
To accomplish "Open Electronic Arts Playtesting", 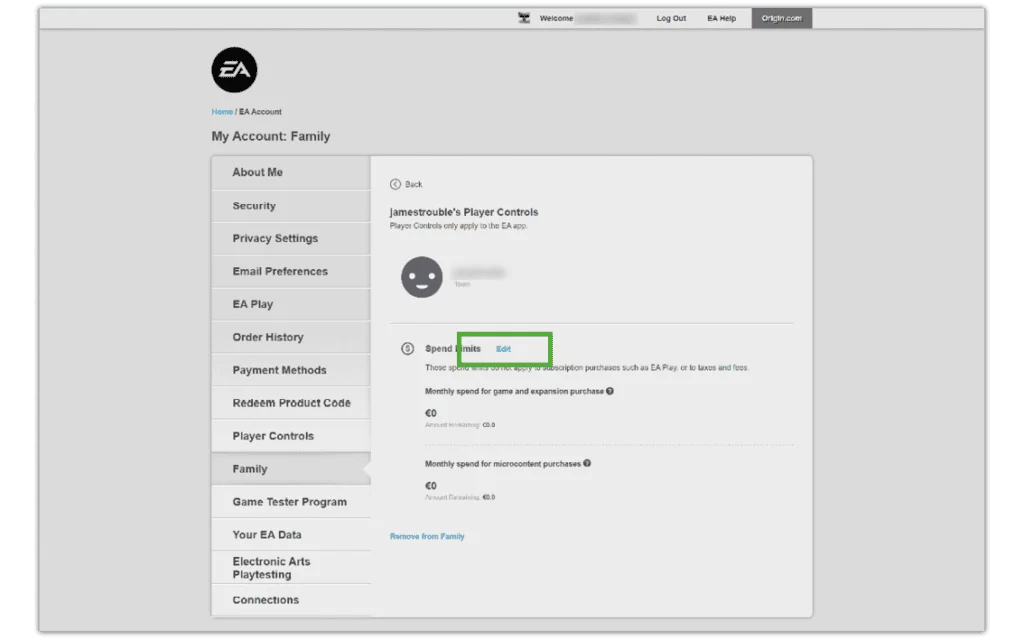I will point(291,568).
